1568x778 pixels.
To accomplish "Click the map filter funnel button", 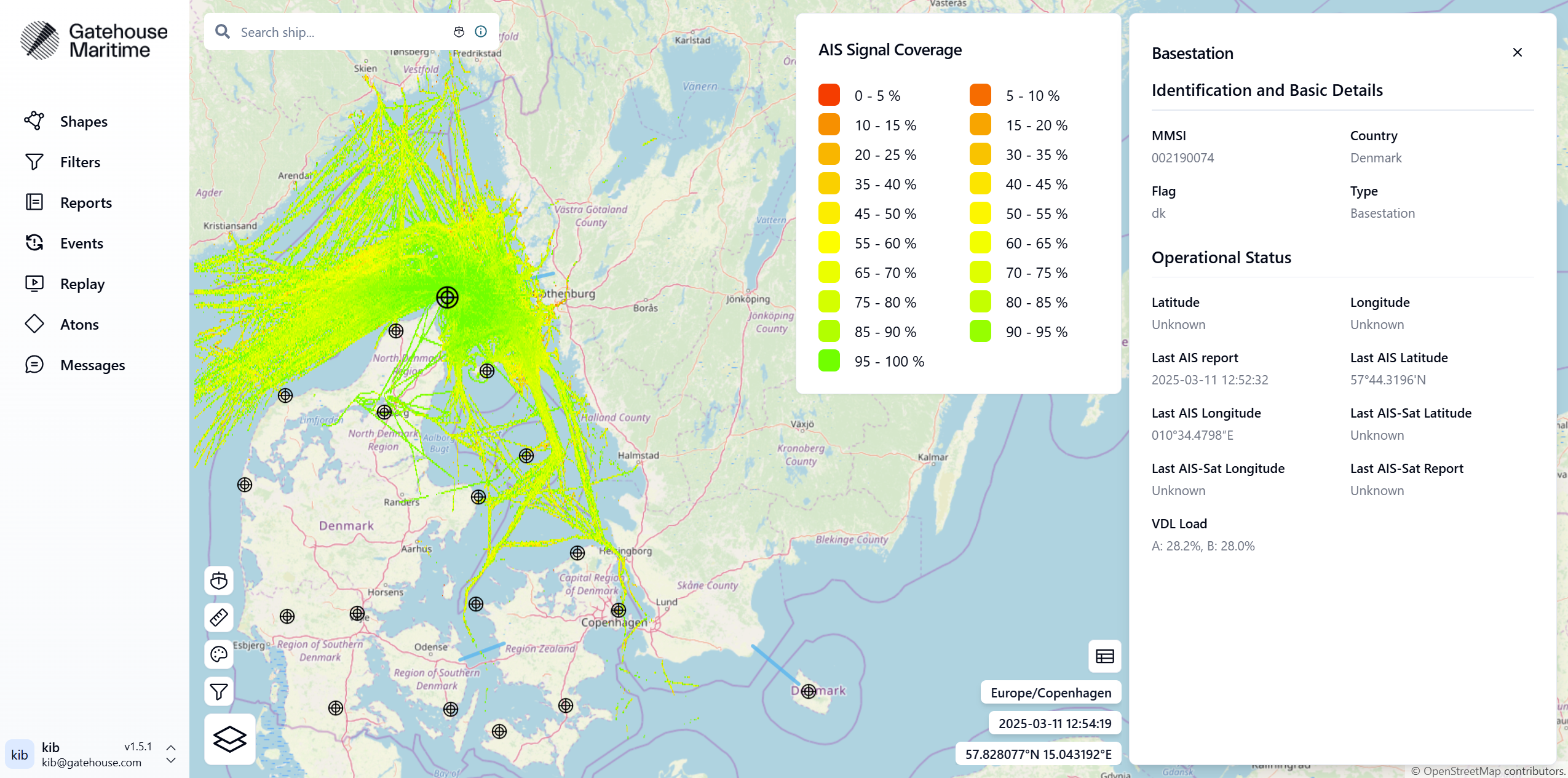I will click(219, 691).
